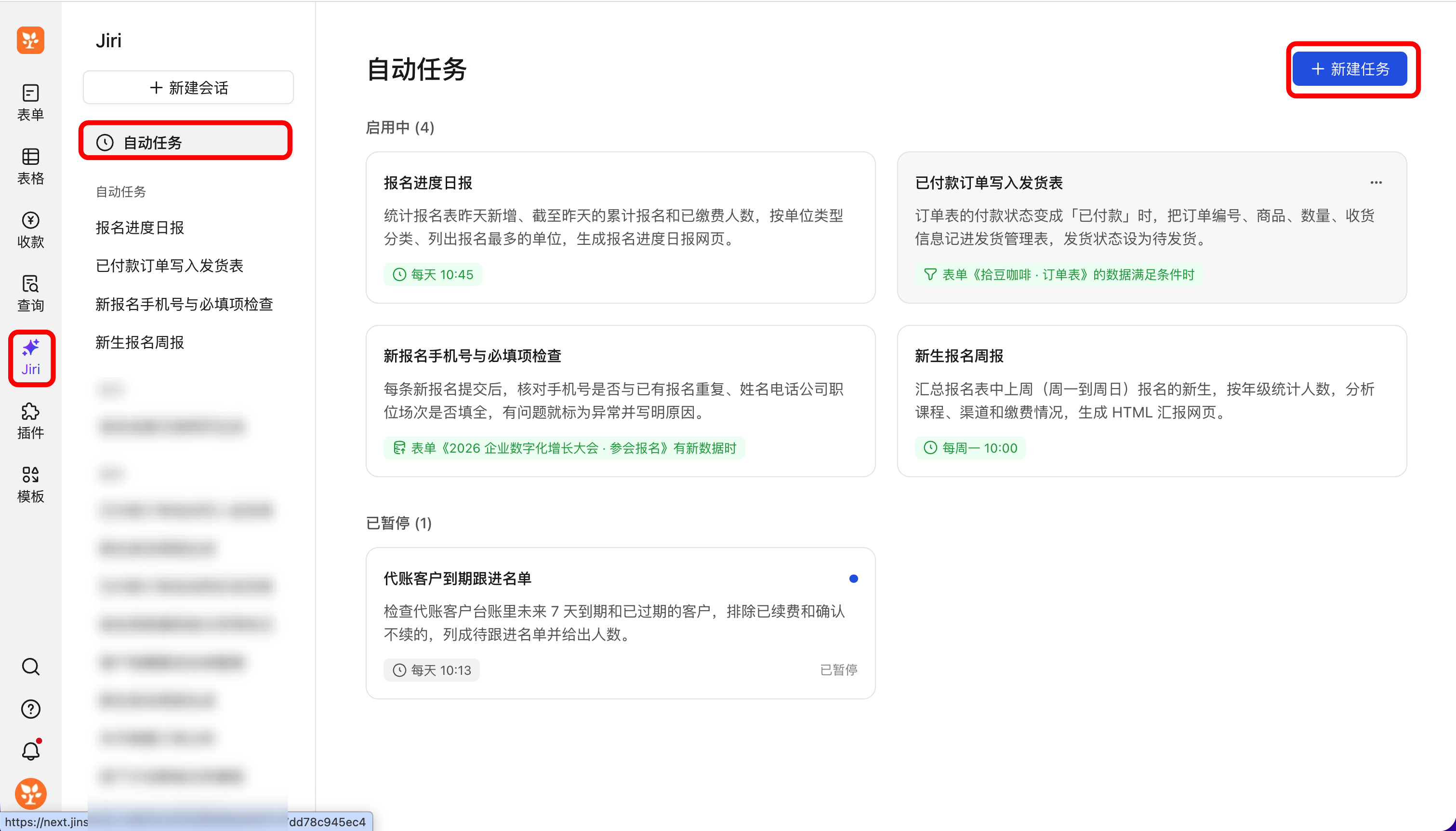Open the 表单 section in the sidebar

pyautogui.click(x=31, y=103)
